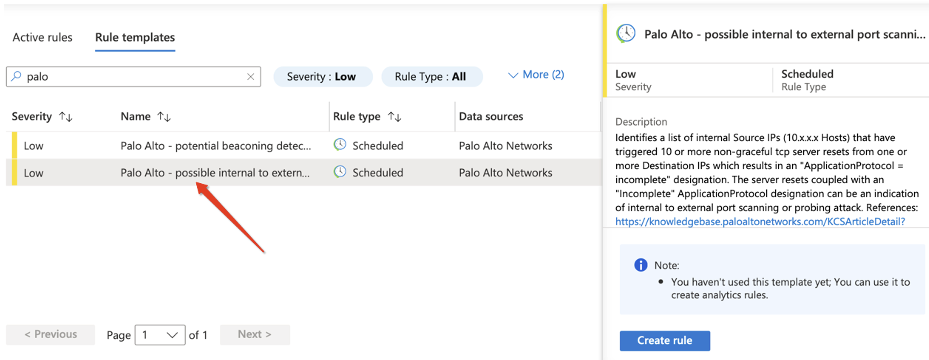Sort by Name column arrows

(x=164, y=117)
